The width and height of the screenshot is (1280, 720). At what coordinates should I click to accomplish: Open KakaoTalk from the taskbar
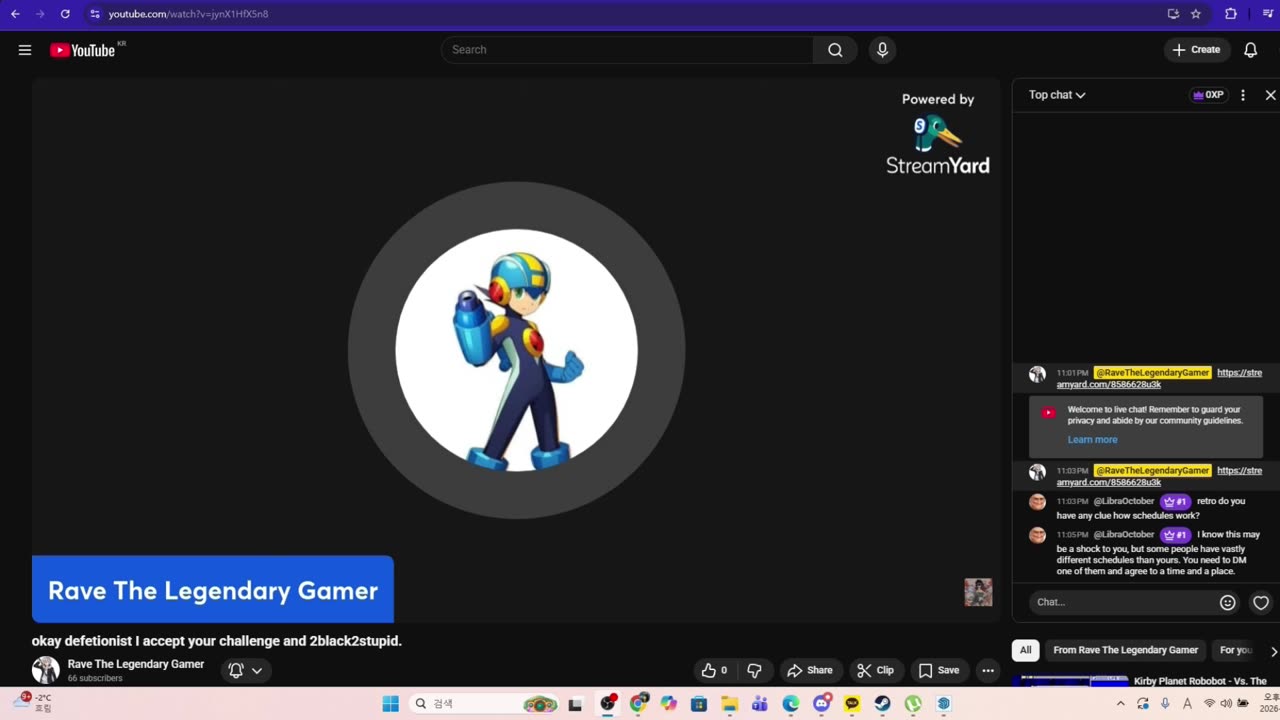[x=852, y=704]
